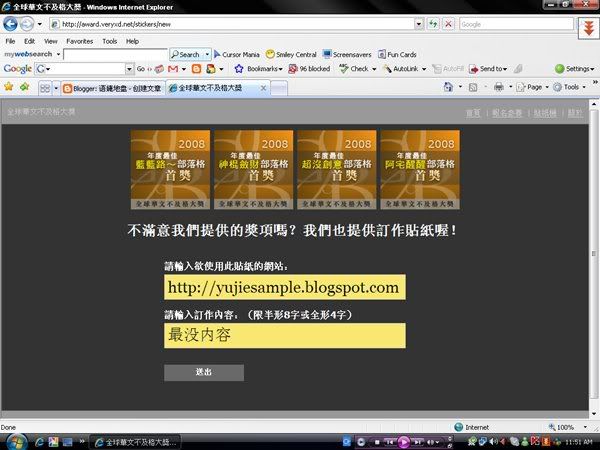Image resolution: width=600 pixels, height=450 pixels.
Task: Open the Favorites menu
Action: [79, 41]
